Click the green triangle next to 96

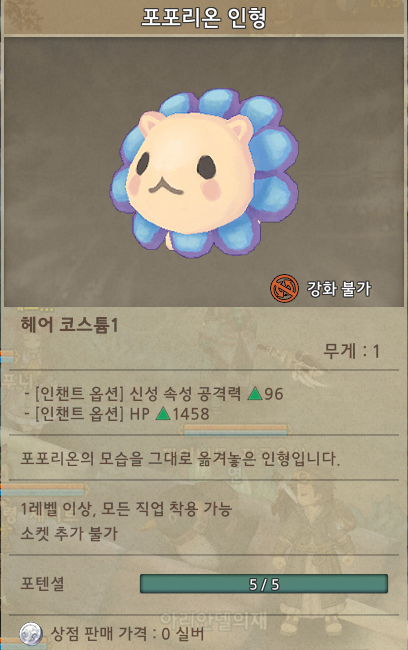tap(255, 393)
